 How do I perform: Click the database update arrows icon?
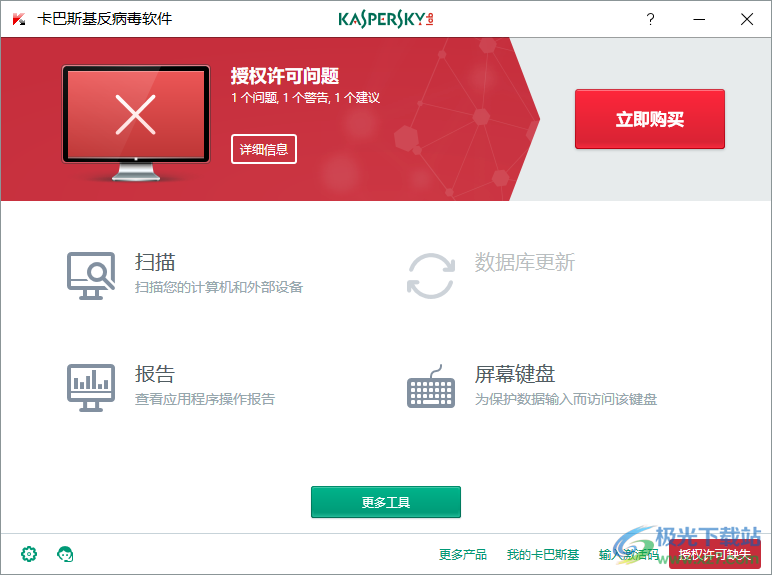431,276
